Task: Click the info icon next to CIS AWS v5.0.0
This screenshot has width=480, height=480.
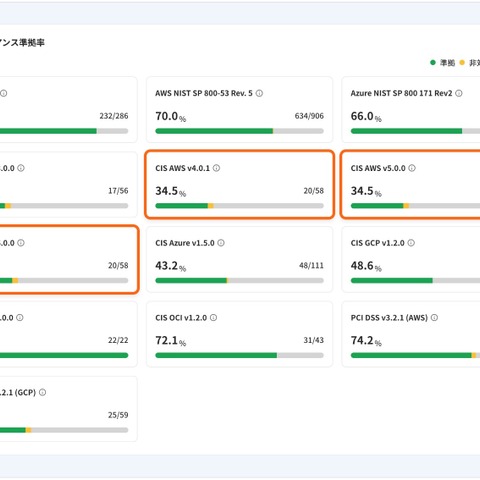Action: (x=412, y=168)
